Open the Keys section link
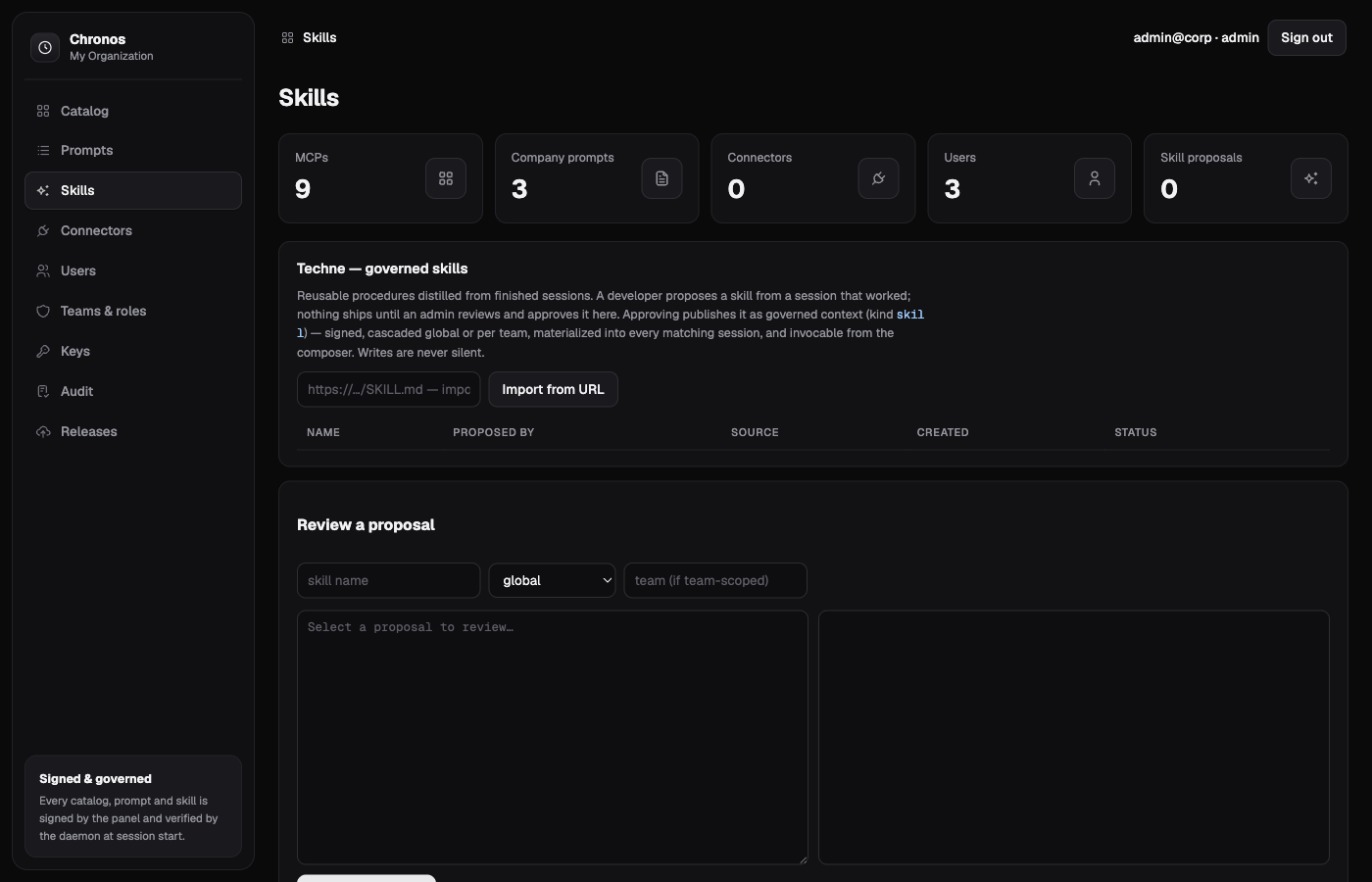Screen dimensions: 1372x882 133,351
